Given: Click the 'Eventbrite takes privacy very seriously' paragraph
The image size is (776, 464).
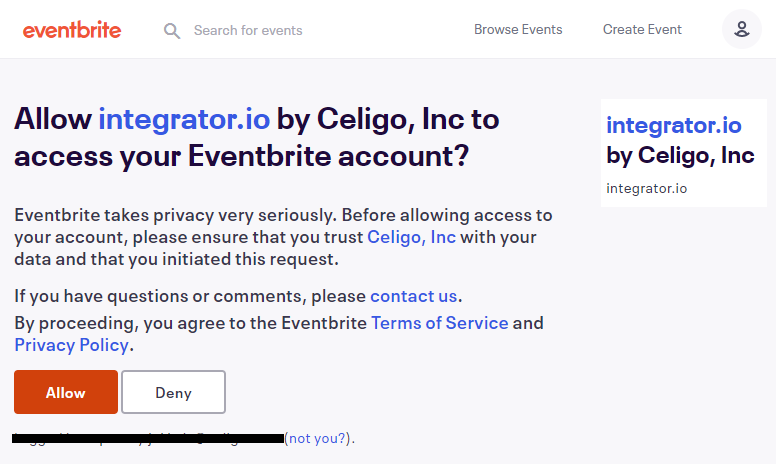Looking at the screenshot, I should click(283, 237).
